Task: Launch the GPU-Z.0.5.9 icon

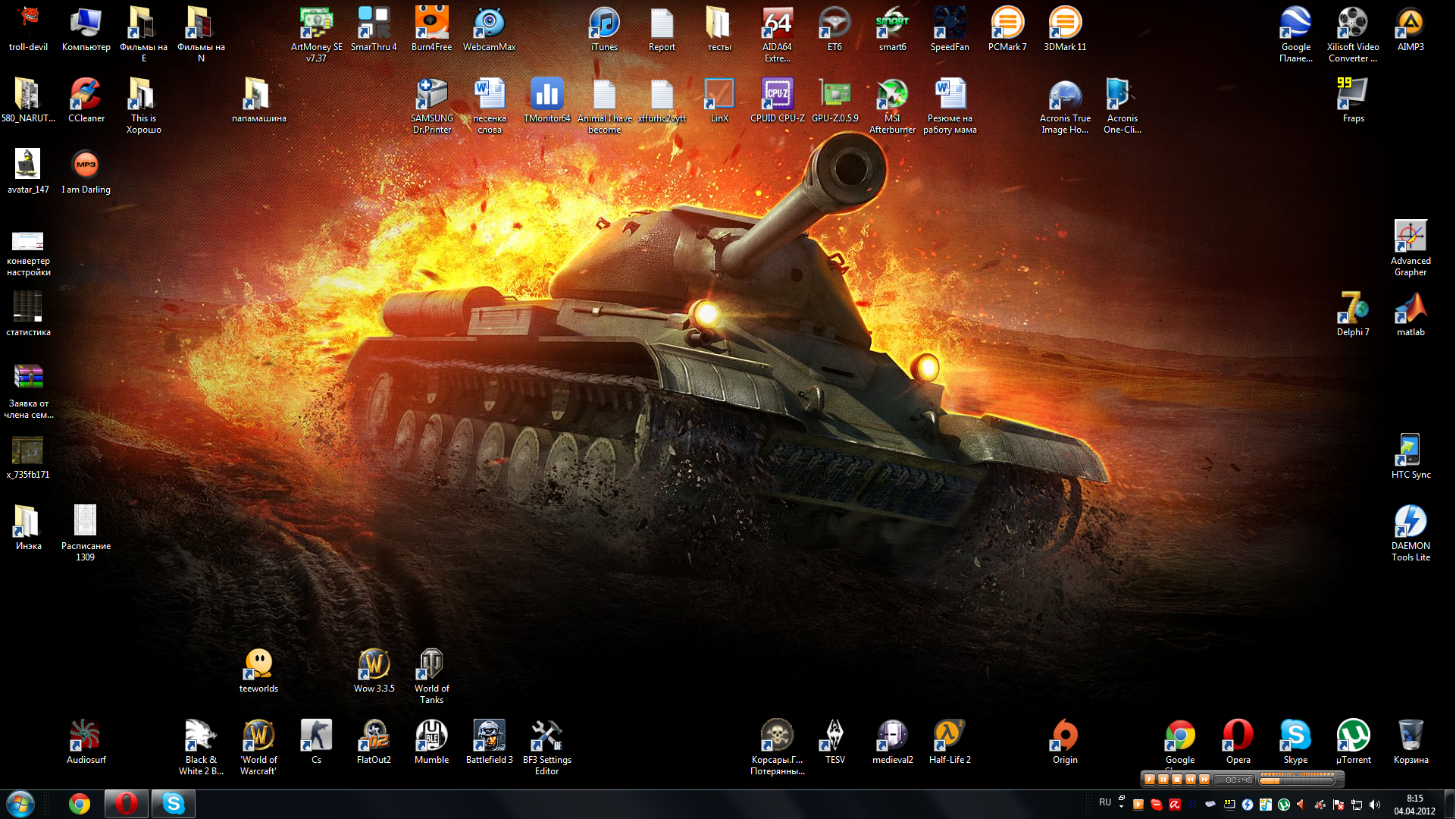Action: 834,101
